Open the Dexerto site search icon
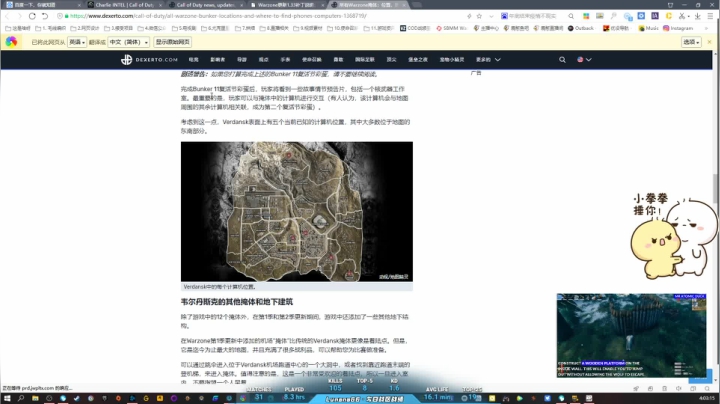This screenshot has width=720, height=404. [562, 60]
